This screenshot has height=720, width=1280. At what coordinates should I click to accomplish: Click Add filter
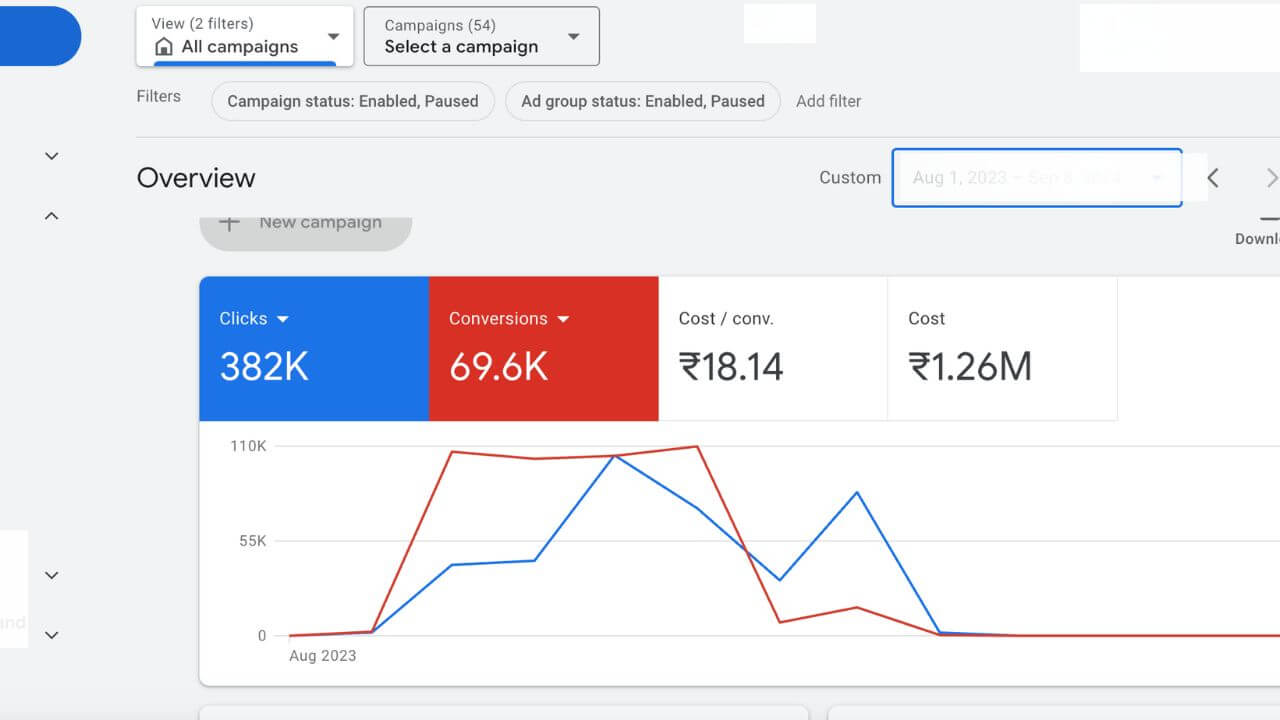pyautogui.click(x=828, y=101)
